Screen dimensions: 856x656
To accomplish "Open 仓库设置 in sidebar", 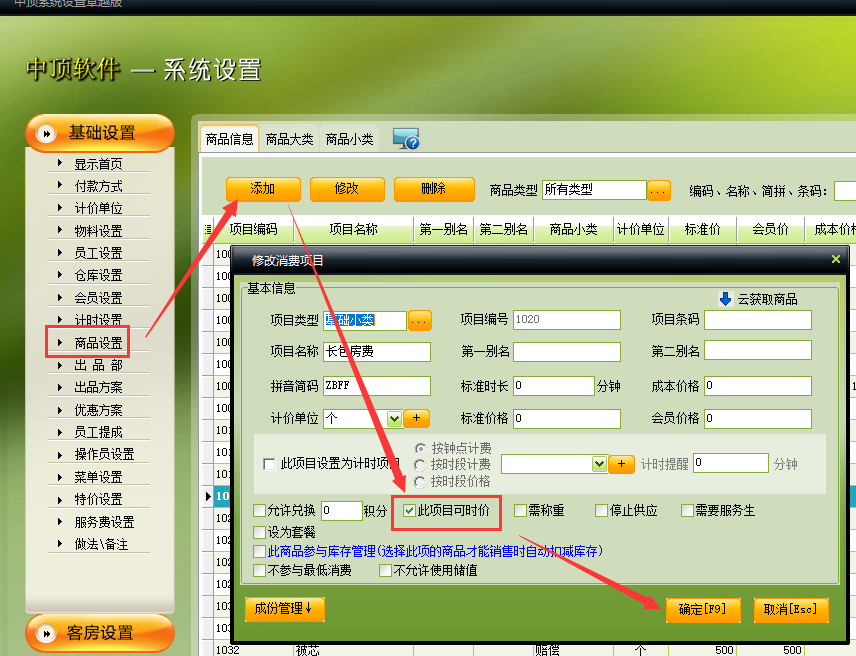I will click(99, 275).
